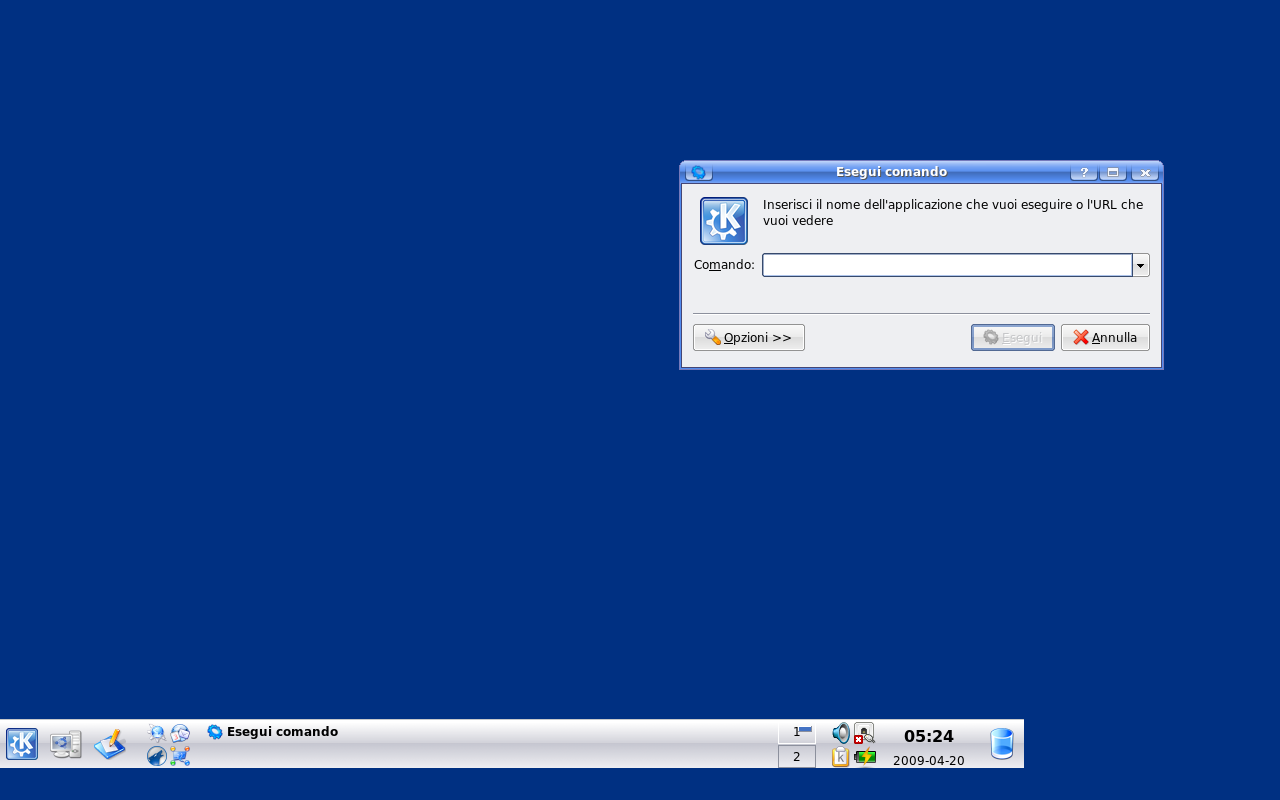1280x800 pixels.
Task: Click the Comando text input field
Action: pos(946,265)
